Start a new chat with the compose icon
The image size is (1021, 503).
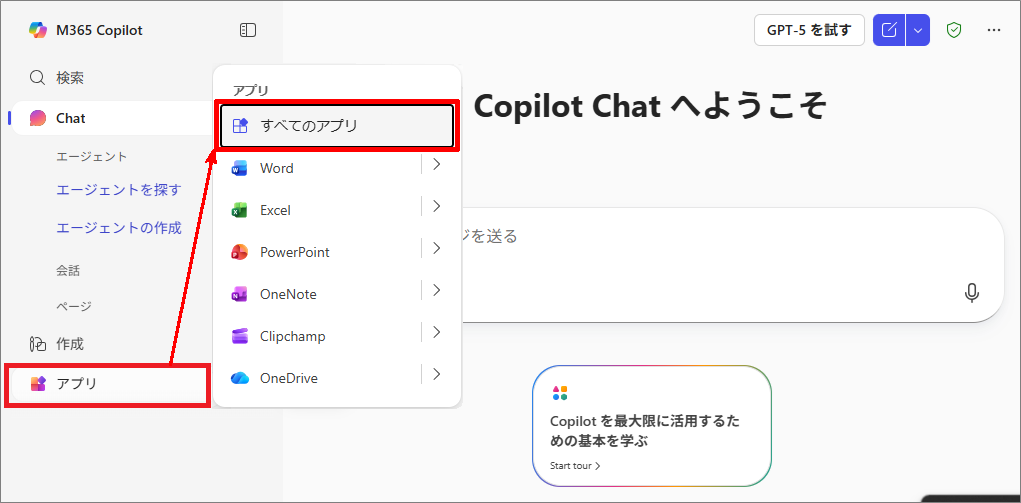click(889, 30)
